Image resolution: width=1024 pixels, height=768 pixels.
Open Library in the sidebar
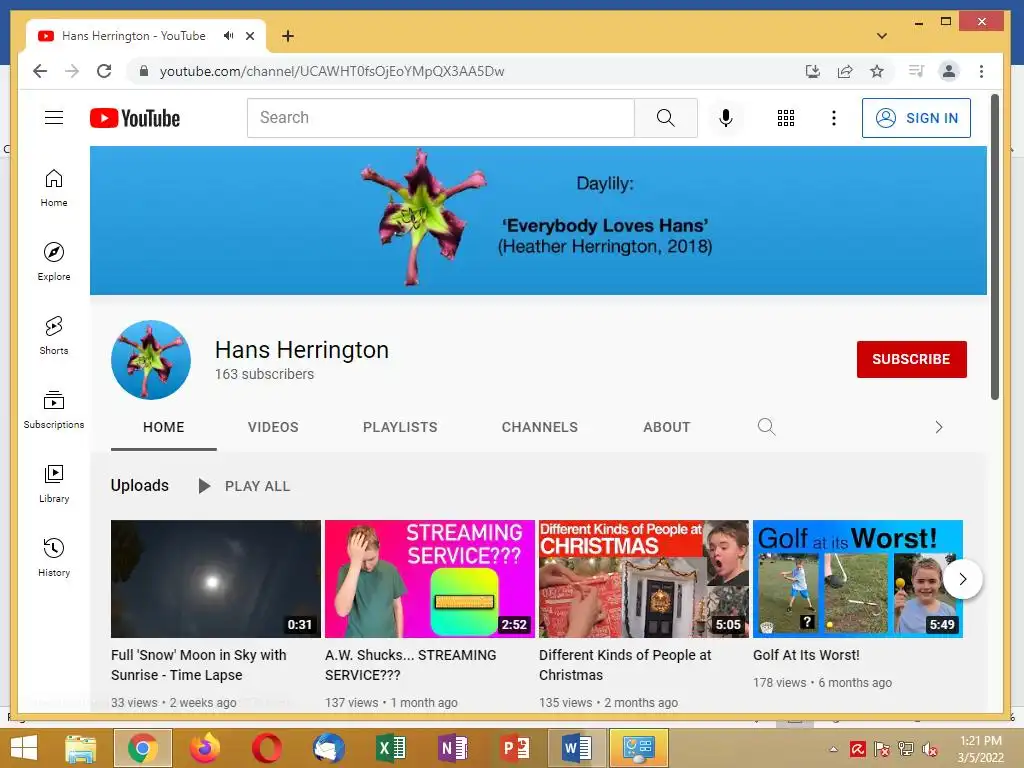[x=54, y=483]
